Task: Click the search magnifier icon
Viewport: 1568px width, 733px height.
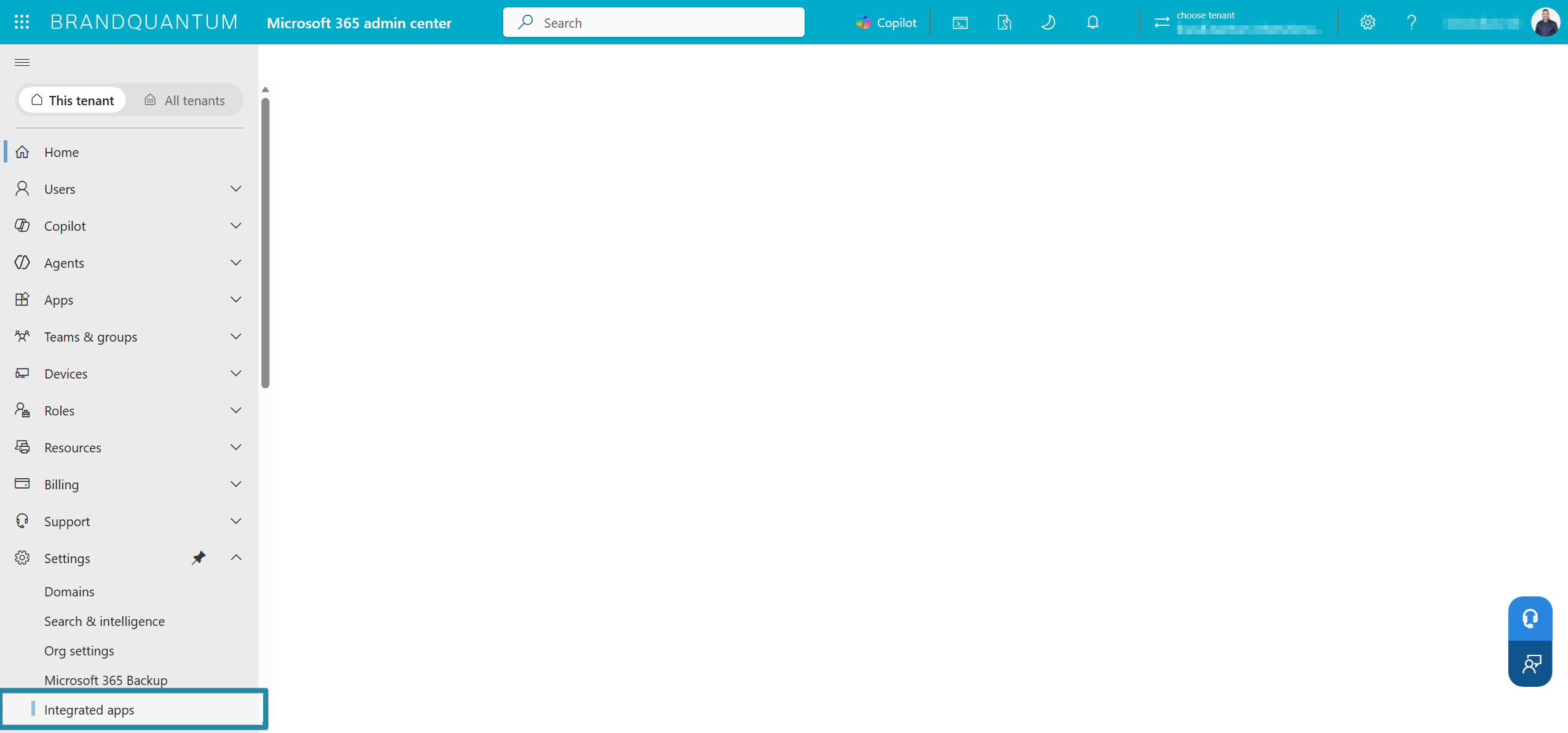Action: 525,22
